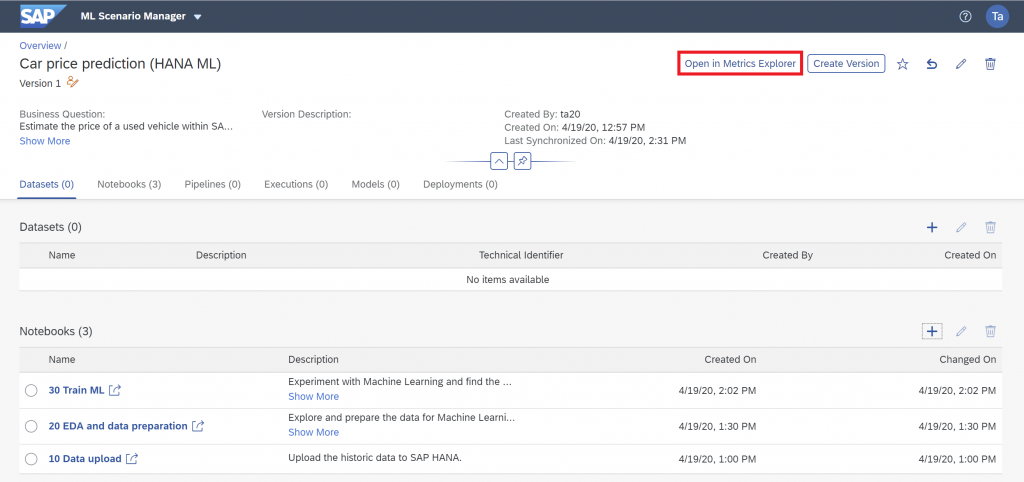Click the Datasets edit pencil icon
This screenshot has width=1024, height=482.
tap(961, 227)
